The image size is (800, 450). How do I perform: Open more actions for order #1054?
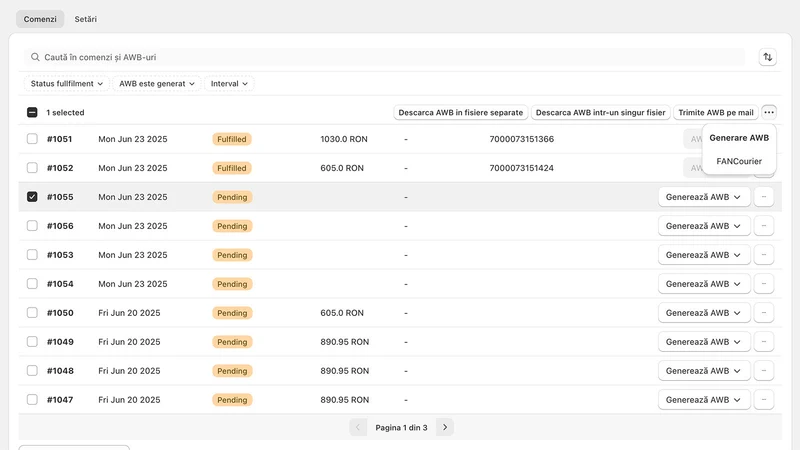coord(764,284)
